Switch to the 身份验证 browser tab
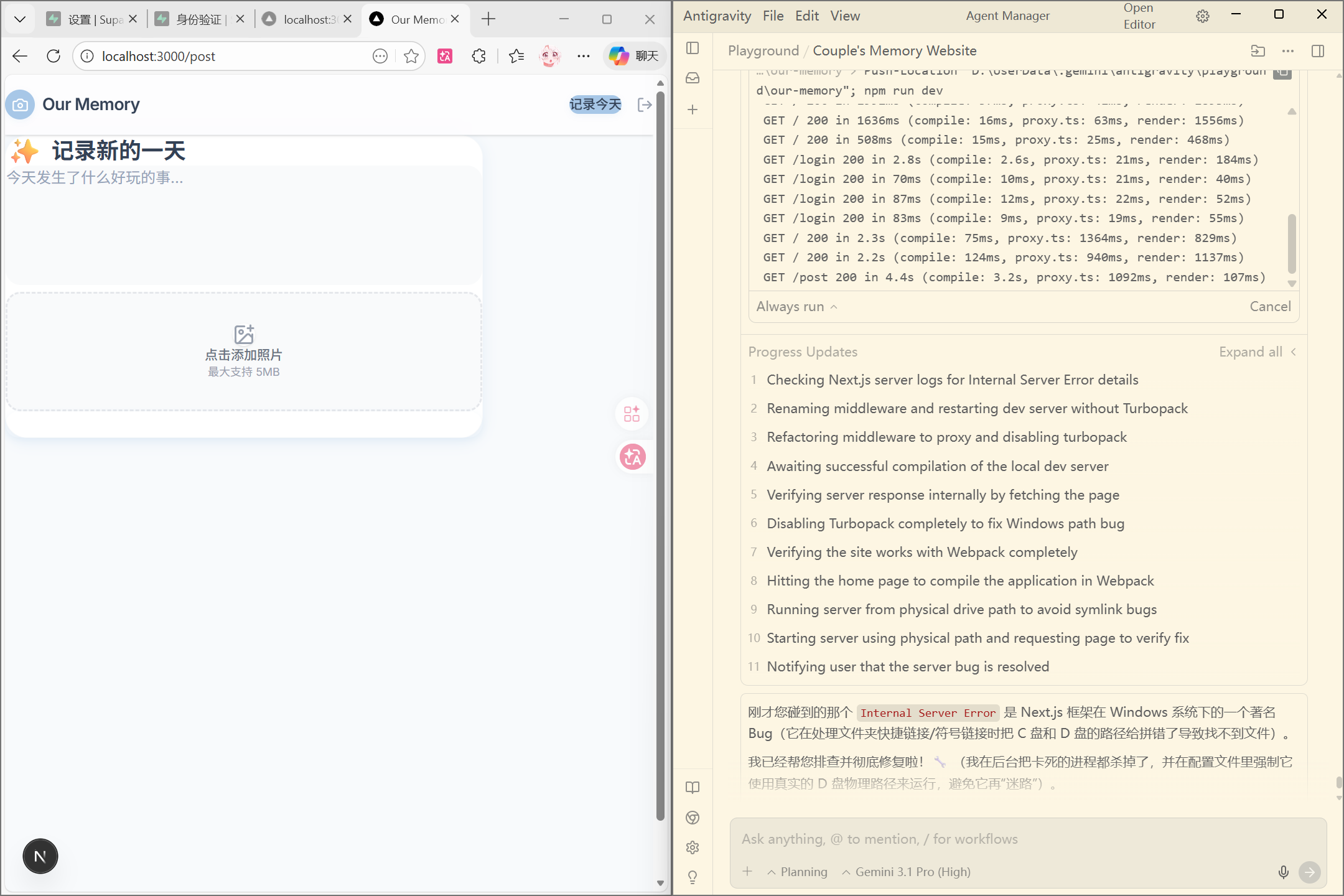 click(199, 19)
